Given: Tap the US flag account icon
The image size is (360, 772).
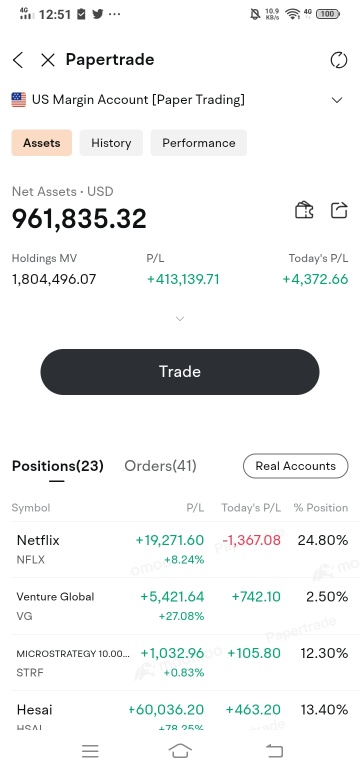Looking at the screenshot, I should [x=19, y=100].
